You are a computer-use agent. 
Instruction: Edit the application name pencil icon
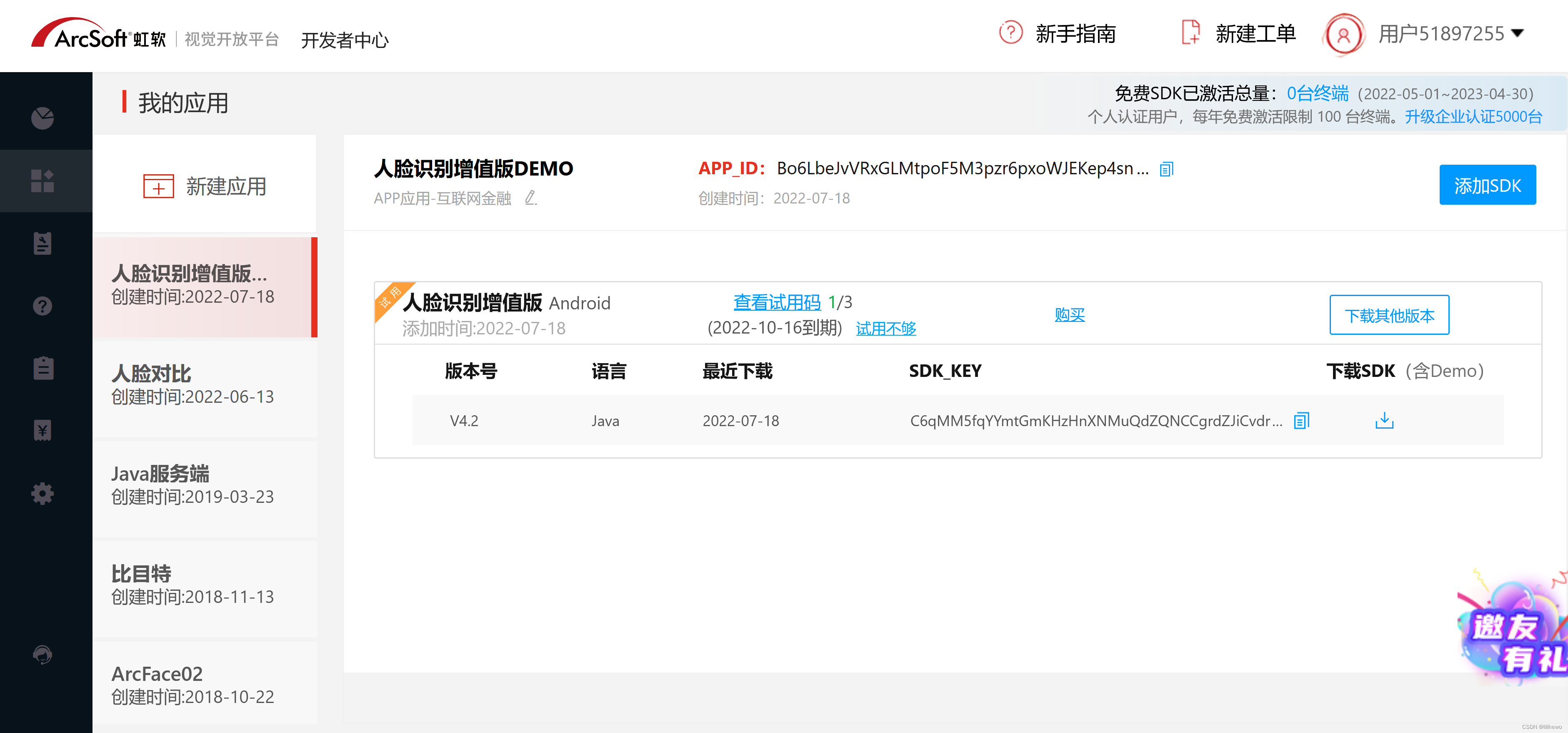pyautogui.click(x=531, y=198)
